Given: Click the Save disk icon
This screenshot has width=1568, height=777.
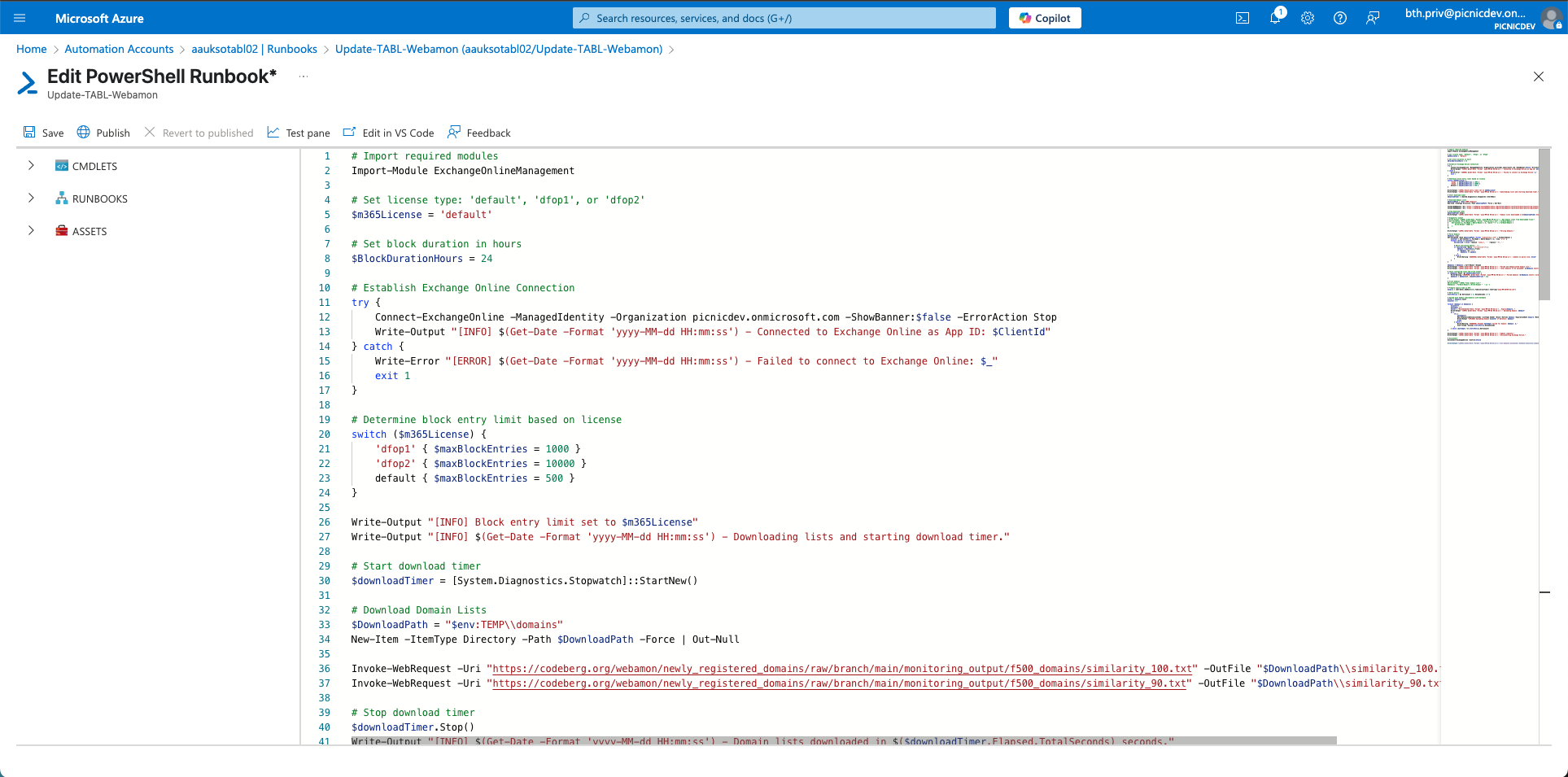Looking at the screenshot, I should [x=29, y=132].
